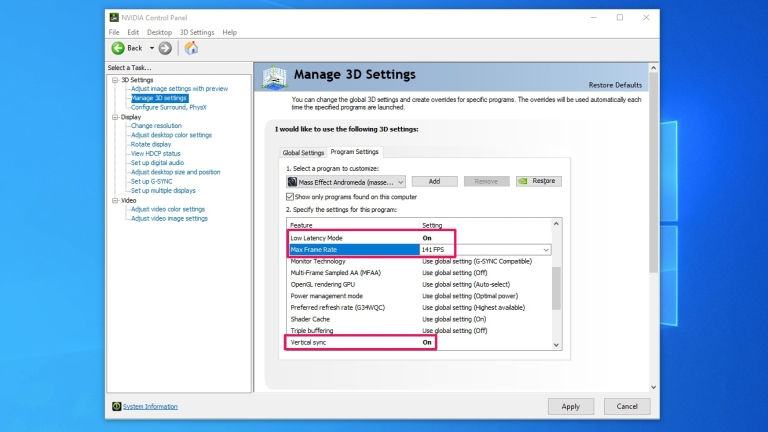
Task: Click the NVIDIA icon on Restore button
Action: (x=523, y=181)
